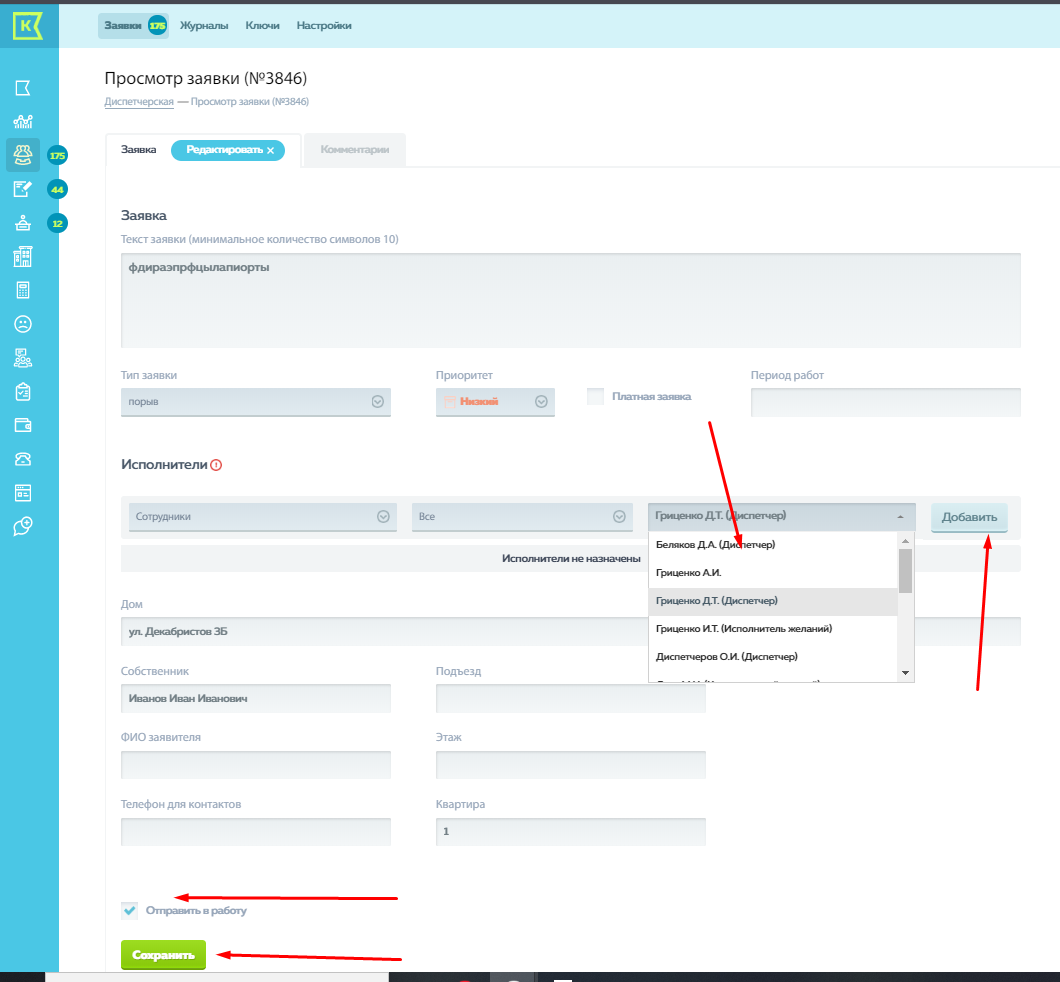Click the Подъезд input field
This screenshot has width=1060, height=982.
(571, 699)
